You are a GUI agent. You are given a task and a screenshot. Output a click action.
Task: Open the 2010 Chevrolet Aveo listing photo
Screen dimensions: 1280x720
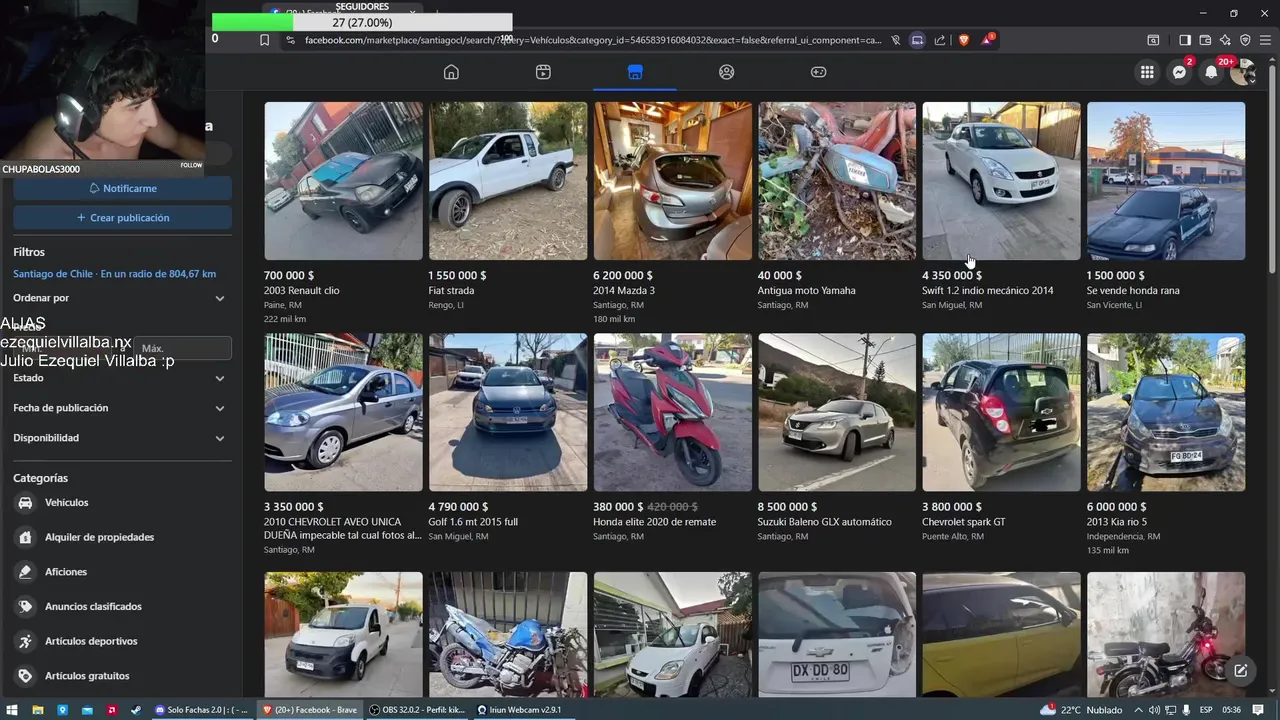pyautogui.click(x=343, y=412)
